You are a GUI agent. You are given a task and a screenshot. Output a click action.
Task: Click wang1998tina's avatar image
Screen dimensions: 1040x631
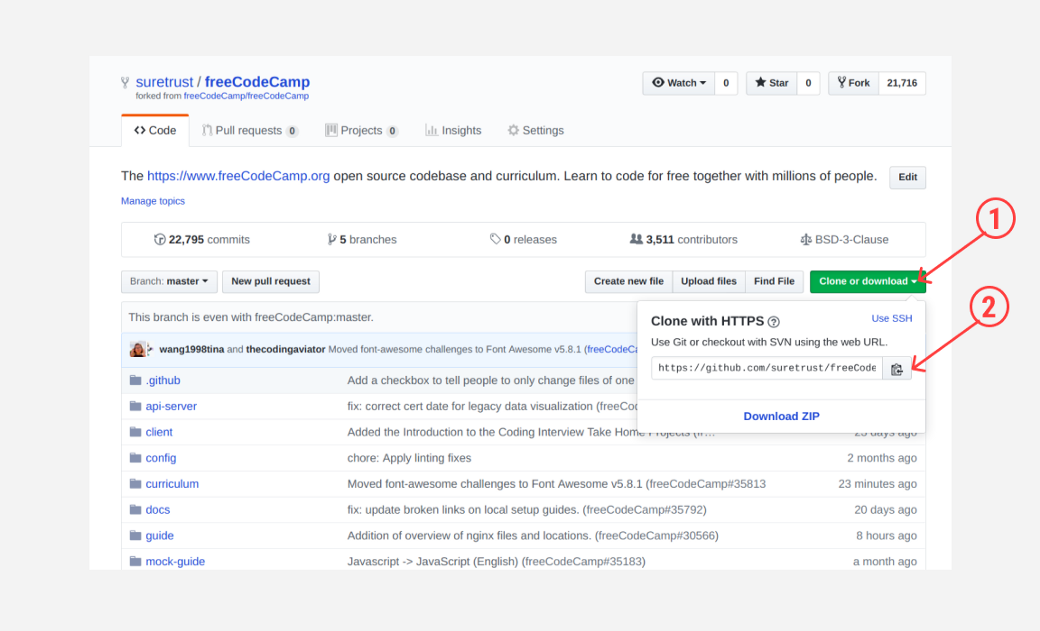click(137, 349)
